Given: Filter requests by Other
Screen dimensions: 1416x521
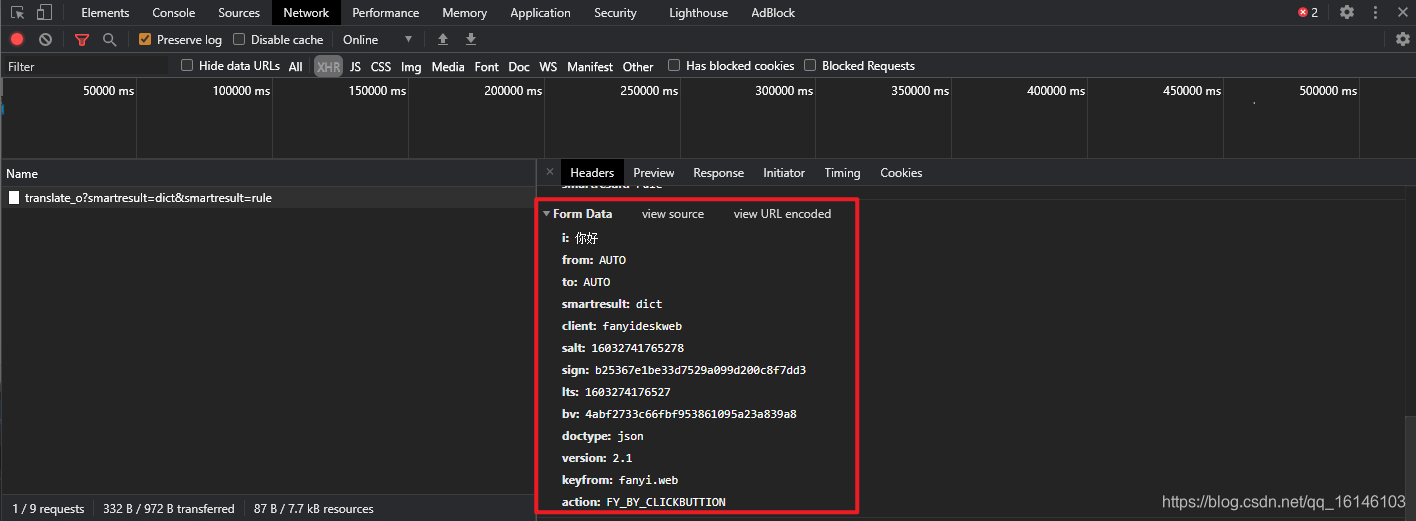Looking at the screenshot, I should point(638,66).
